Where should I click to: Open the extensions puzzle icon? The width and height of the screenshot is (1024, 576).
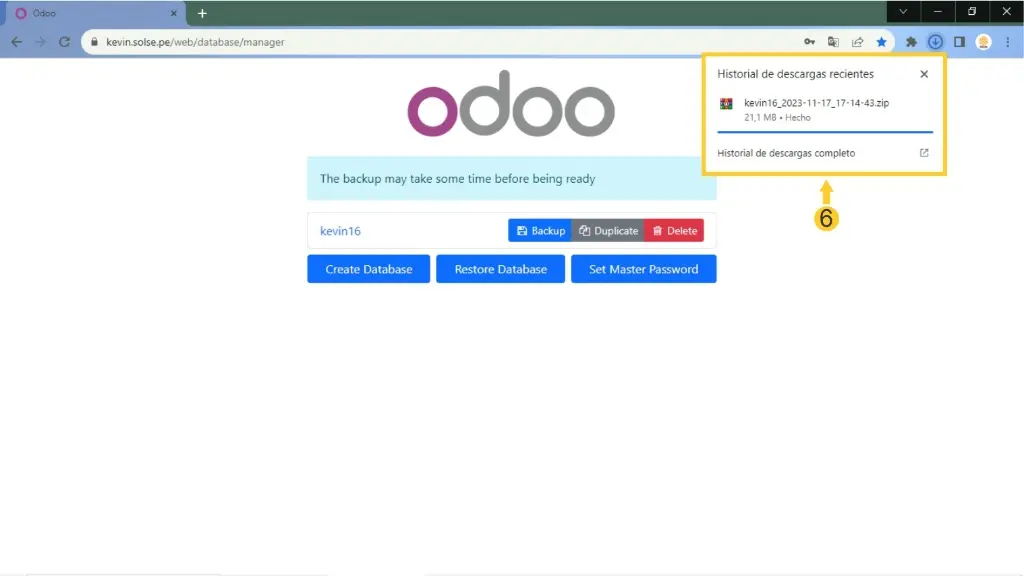click(x=911, y=42)
